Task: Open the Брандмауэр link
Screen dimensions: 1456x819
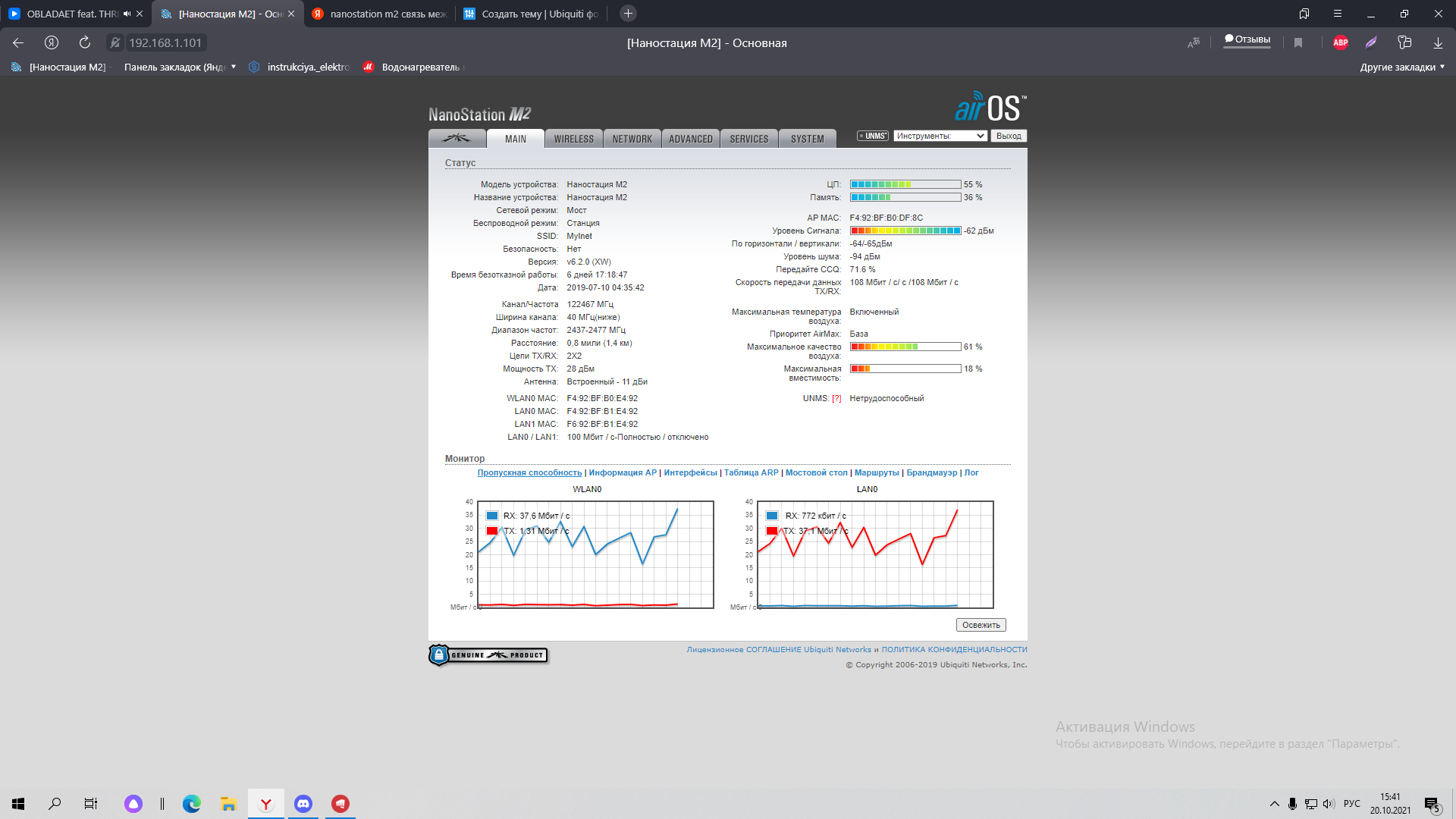Action: [932, 473]
